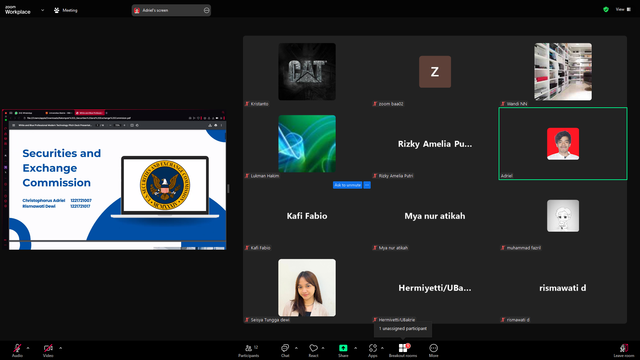Screen dimensions: 640x360
Task: Click the minus icon on Adriel's screen pill
Action: pyautogui.click(x=207, y=10)
